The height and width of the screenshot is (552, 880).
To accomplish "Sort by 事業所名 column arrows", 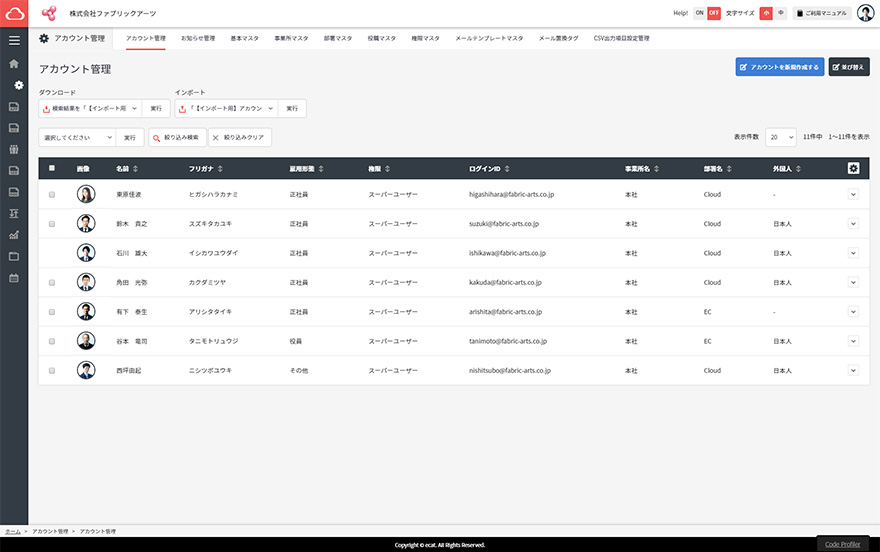I will point(656,169).
